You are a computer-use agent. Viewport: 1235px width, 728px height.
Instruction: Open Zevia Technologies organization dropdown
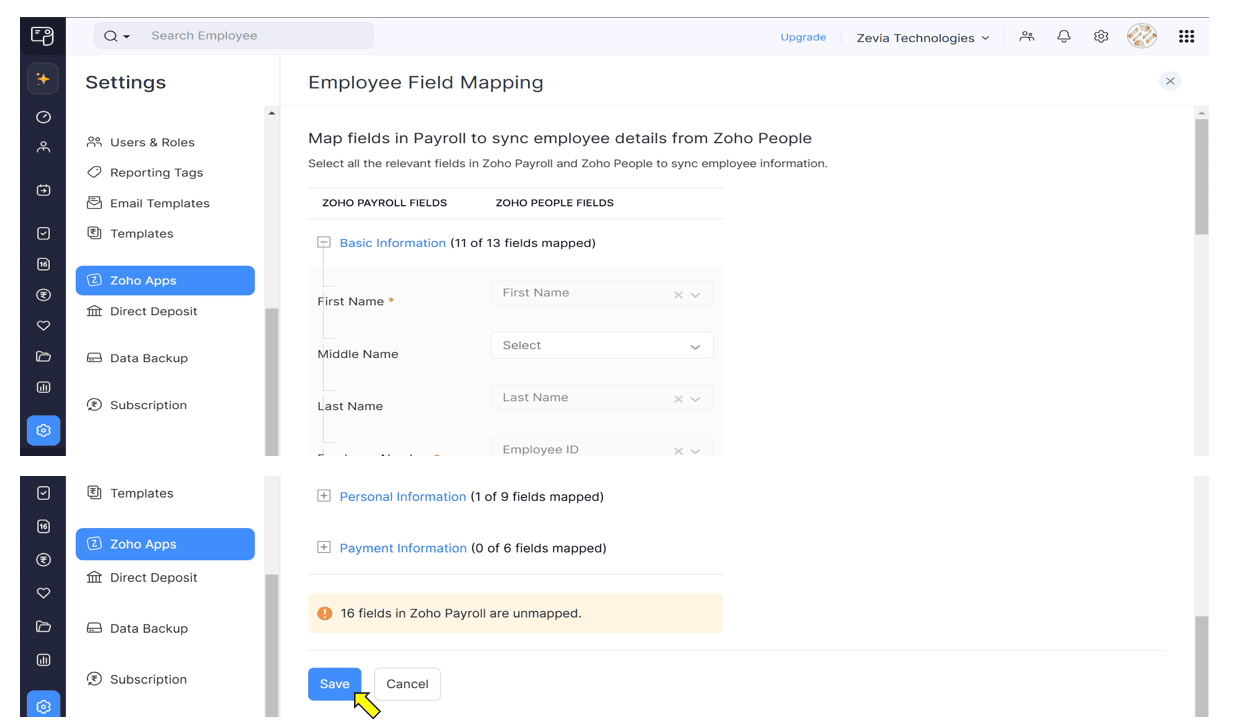(x=922, y=38)
